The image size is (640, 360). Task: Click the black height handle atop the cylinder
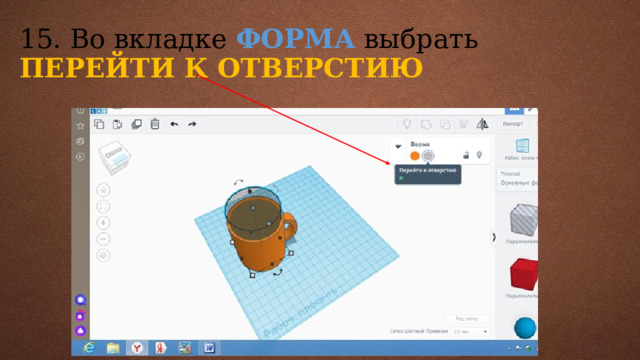(250, 191)
